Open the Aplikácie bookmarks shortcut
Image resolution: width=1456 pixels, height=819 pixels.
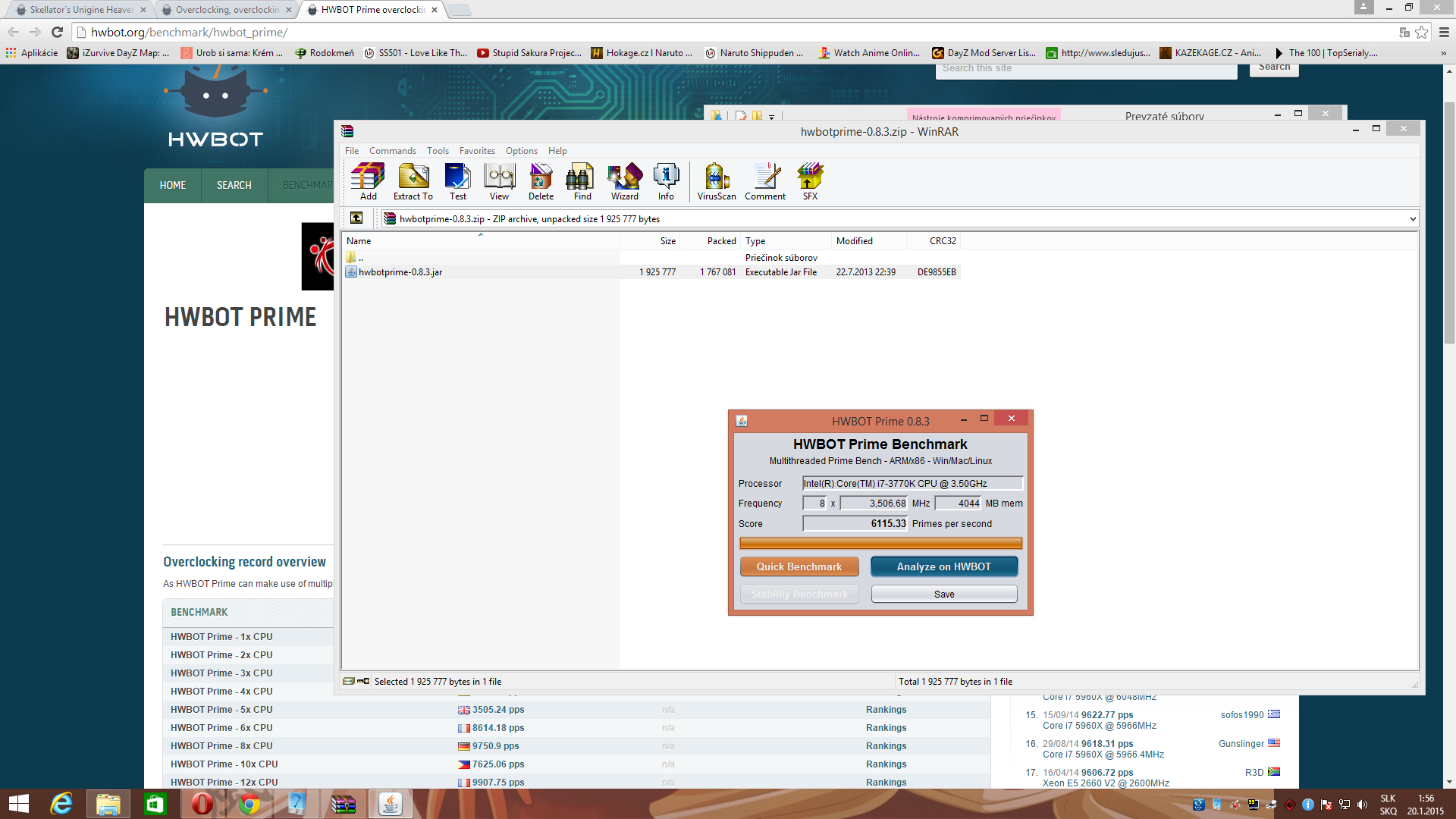click(32, 53)
